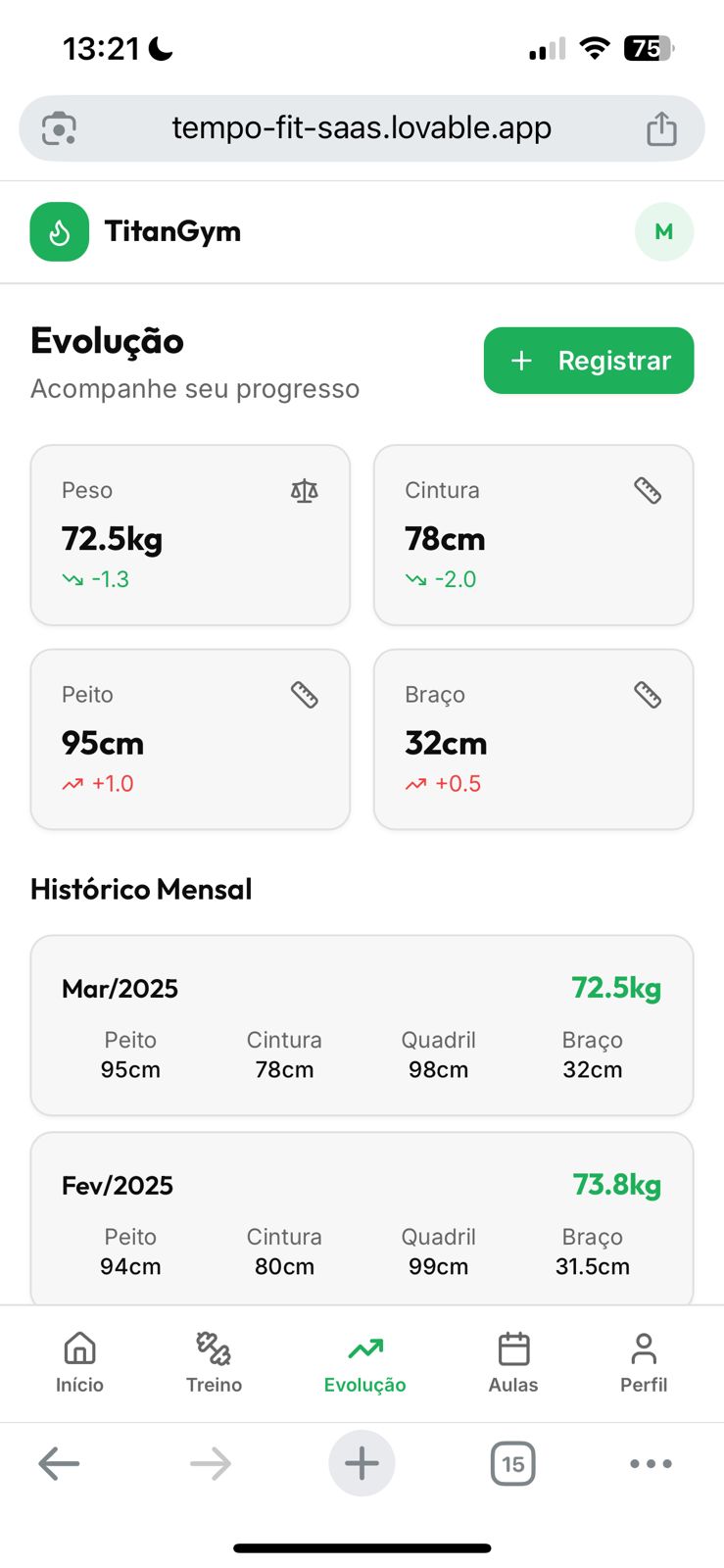Tap the ruler icon on Peito card

305,695
